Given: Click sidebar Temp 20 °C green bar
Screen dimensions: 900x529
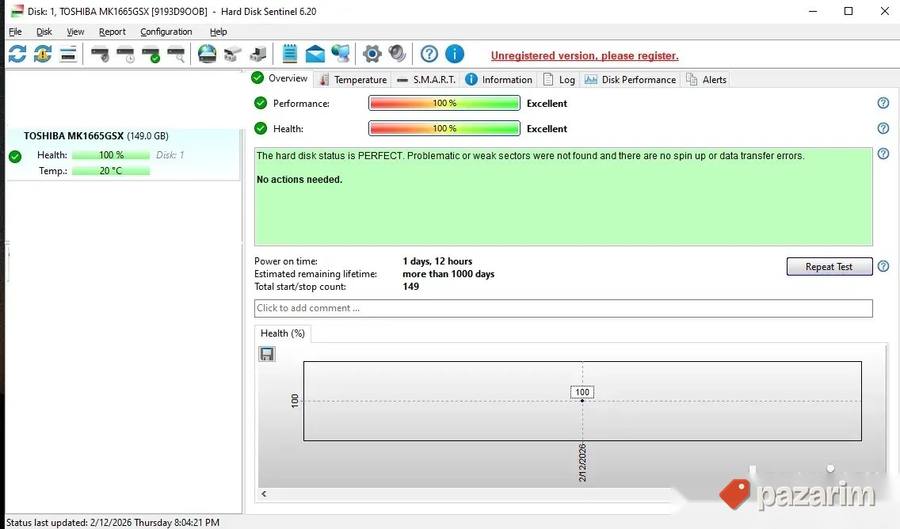Looking at the screenshot, I should [x=111, y=171].
